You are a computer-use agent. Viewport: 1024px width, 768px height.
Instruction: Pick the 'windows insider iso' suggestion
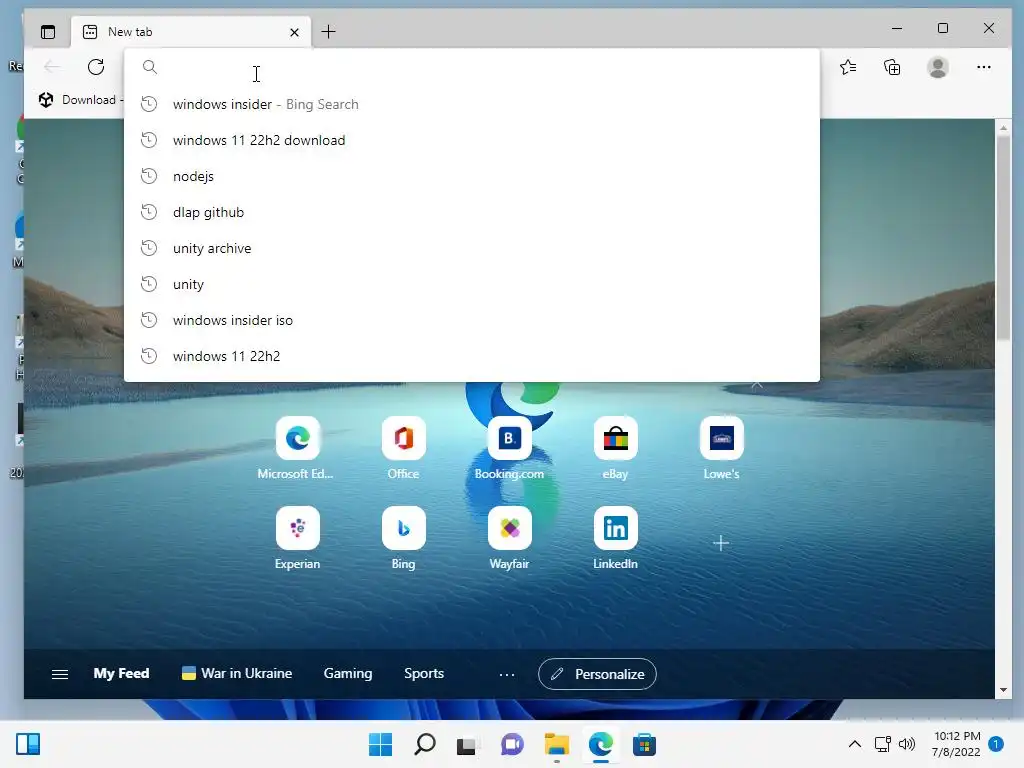point(472,319)
